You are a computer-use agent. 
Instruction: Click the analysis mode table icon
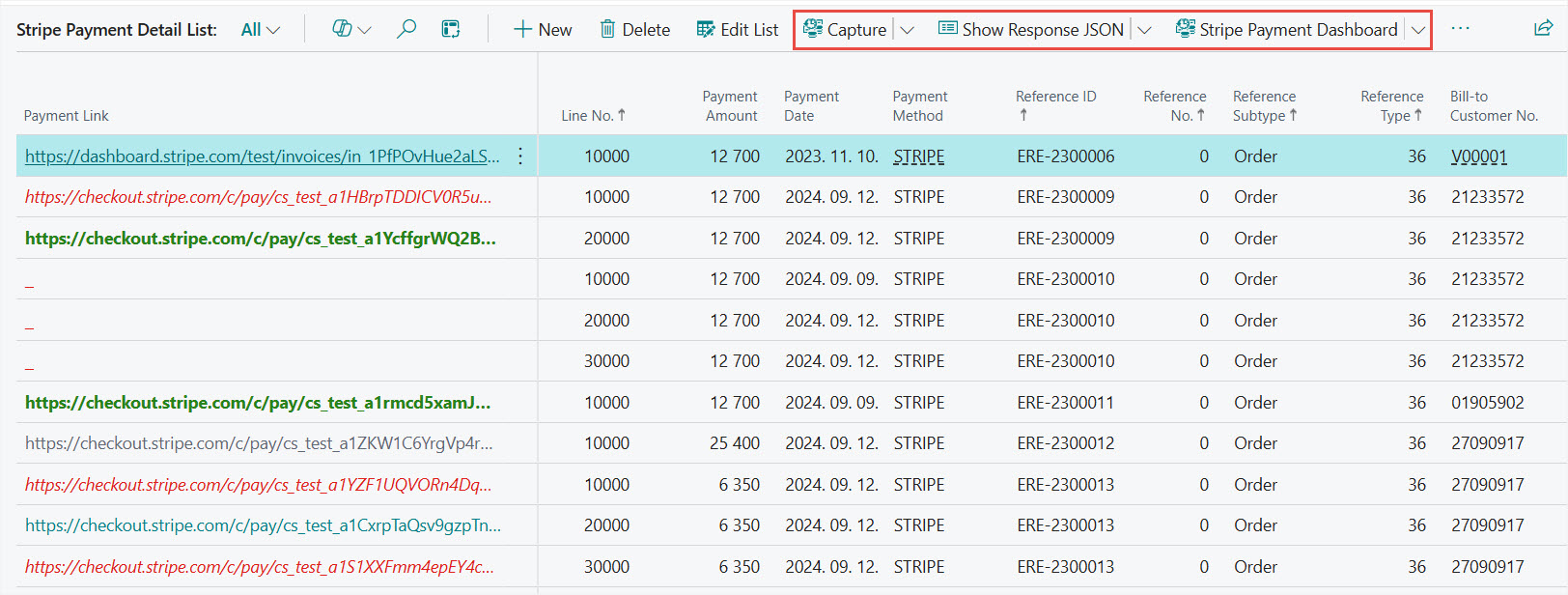[x=451, y=29]
